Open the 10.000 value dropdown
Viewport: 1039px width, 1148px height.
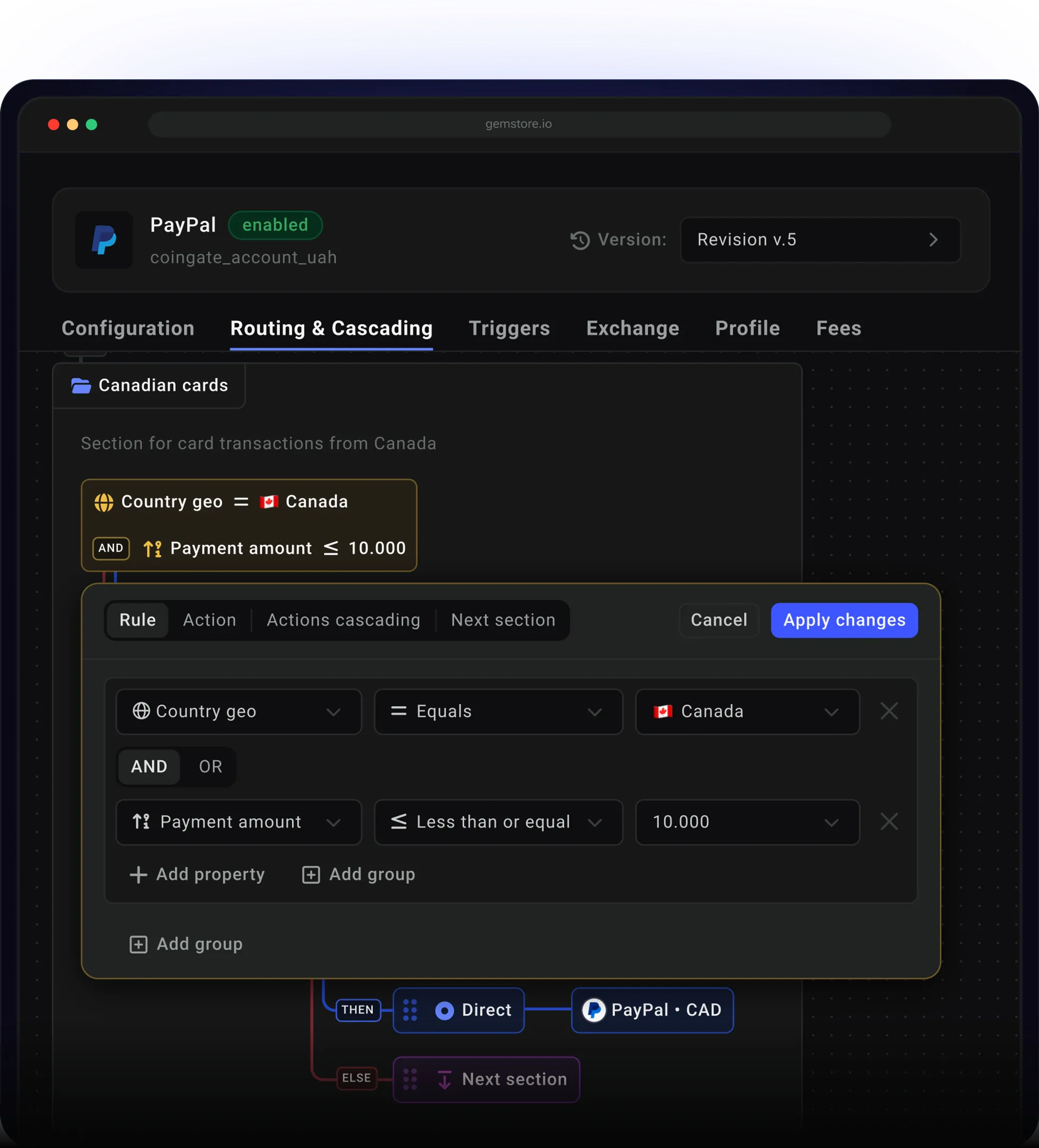click(x=747, y=822)
